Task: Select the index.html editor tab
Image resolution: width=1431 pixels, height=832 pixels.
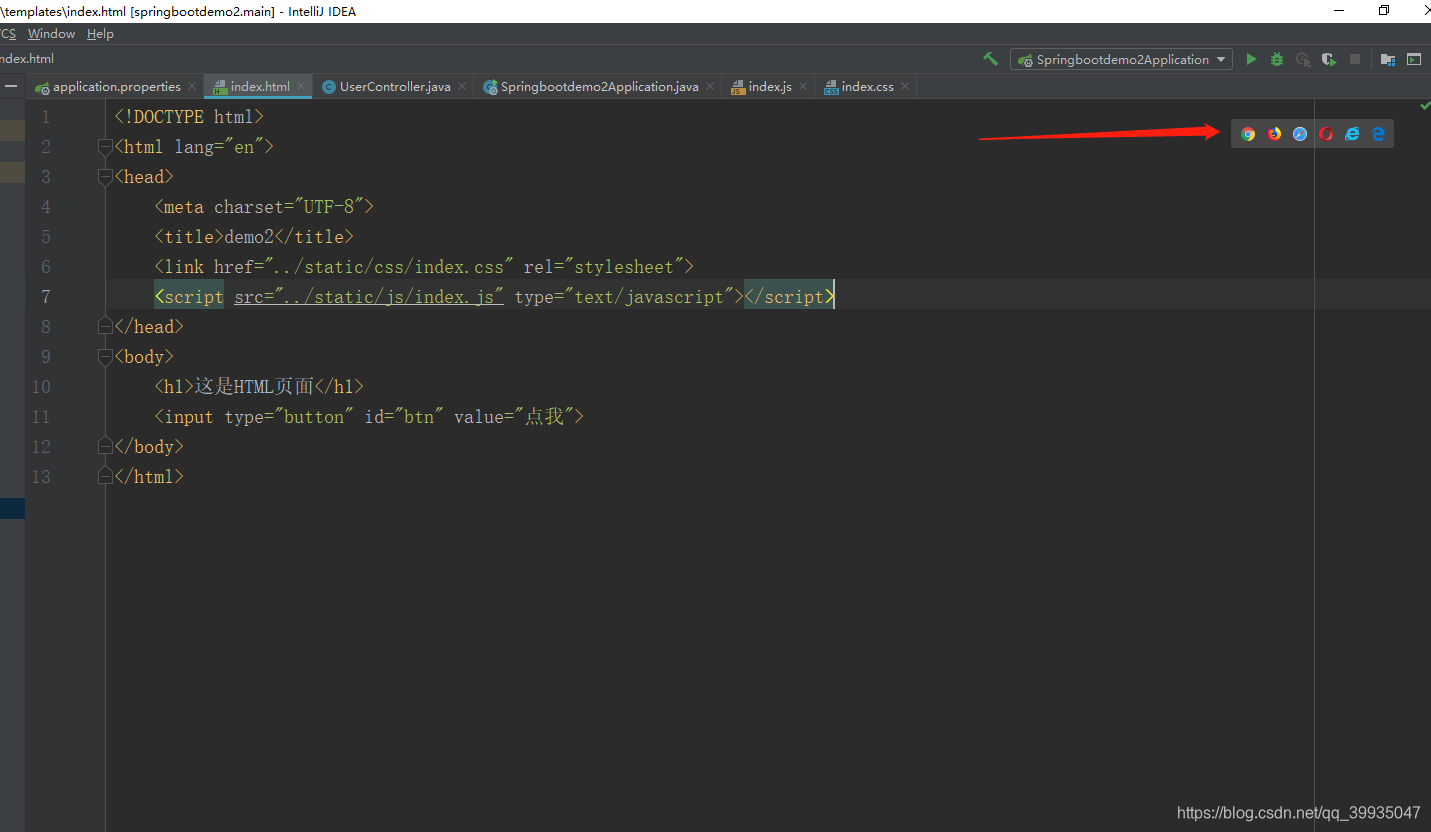Action: click(260, 87)
